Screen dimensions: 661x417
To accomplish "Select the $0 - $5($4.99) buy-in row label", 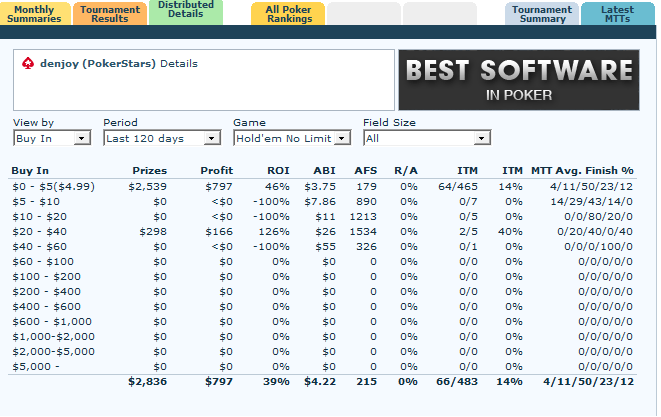I will coord(53,186).
